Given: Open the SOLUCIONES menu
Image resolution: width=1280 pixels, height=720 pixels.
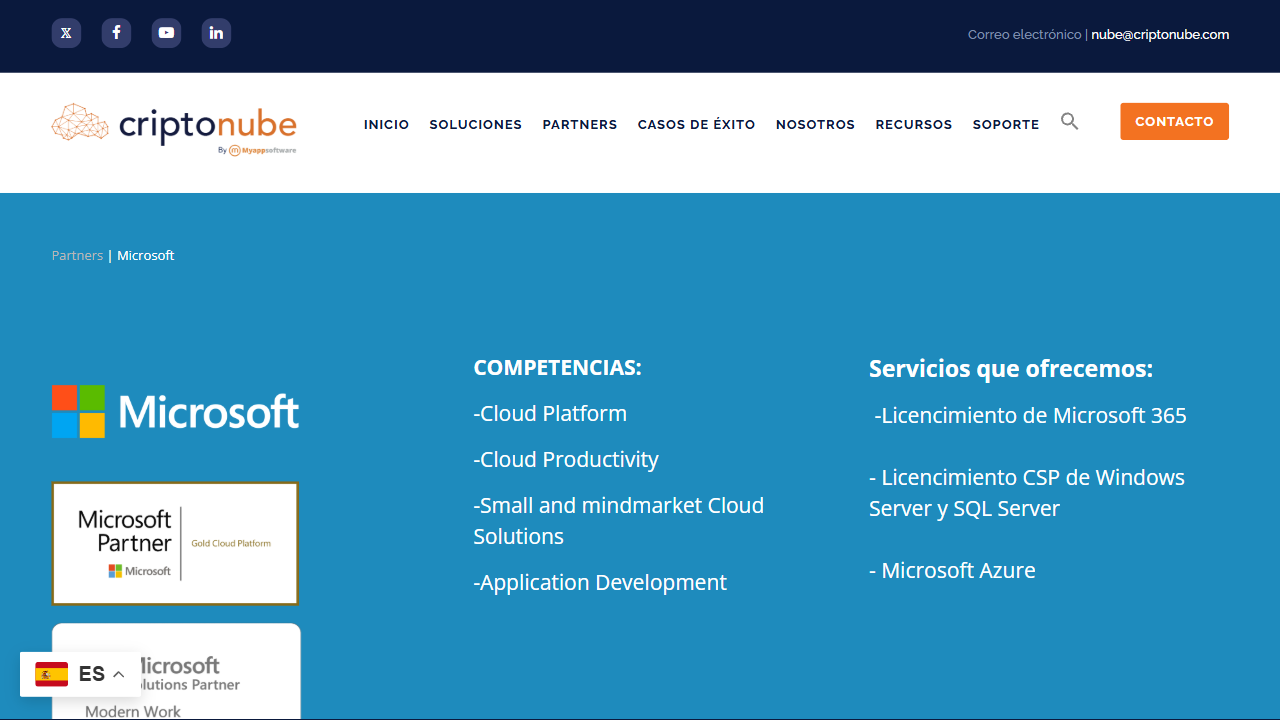Looking at the screenshot, I should [475, 125].
